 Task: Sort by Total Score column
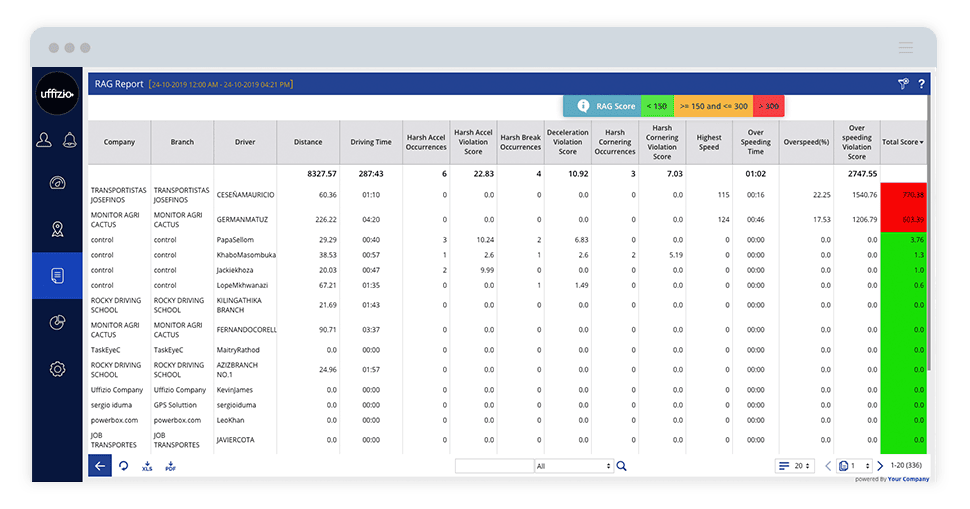pyautogui.click(x=903, y=142)
